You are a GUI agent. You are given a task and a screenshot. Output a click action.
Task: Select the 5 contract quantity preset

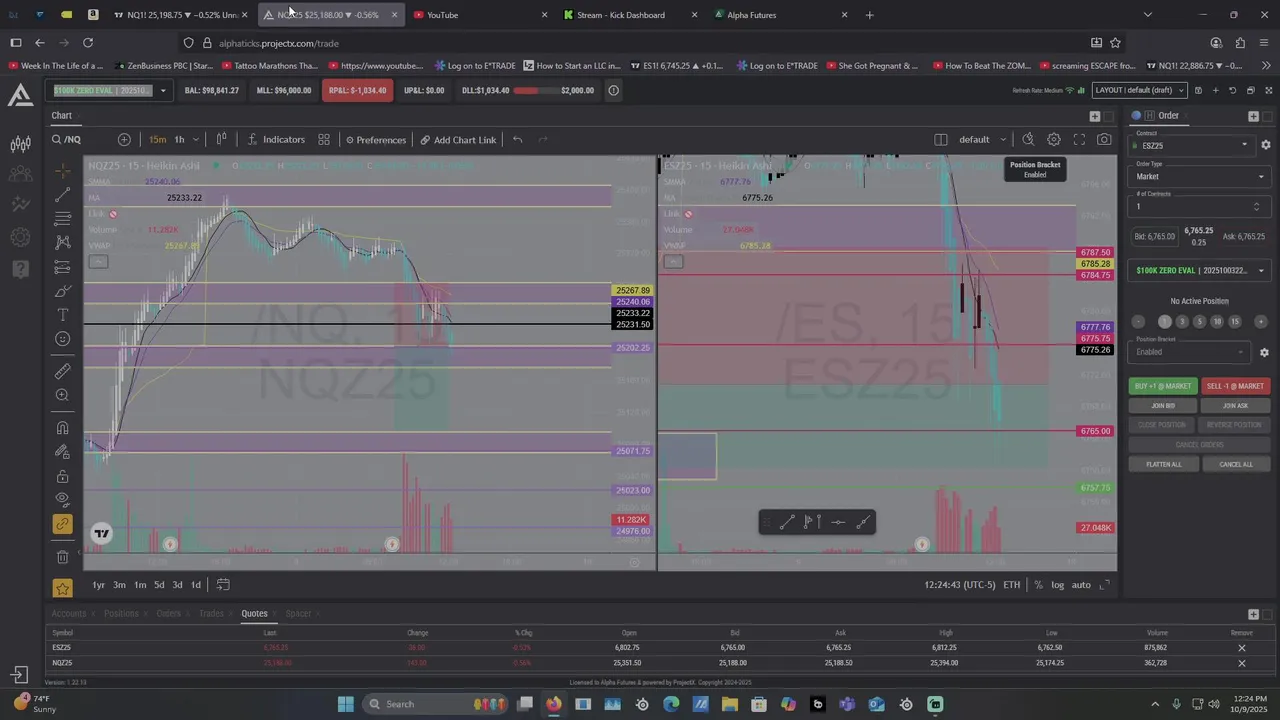pos(1199,321)
